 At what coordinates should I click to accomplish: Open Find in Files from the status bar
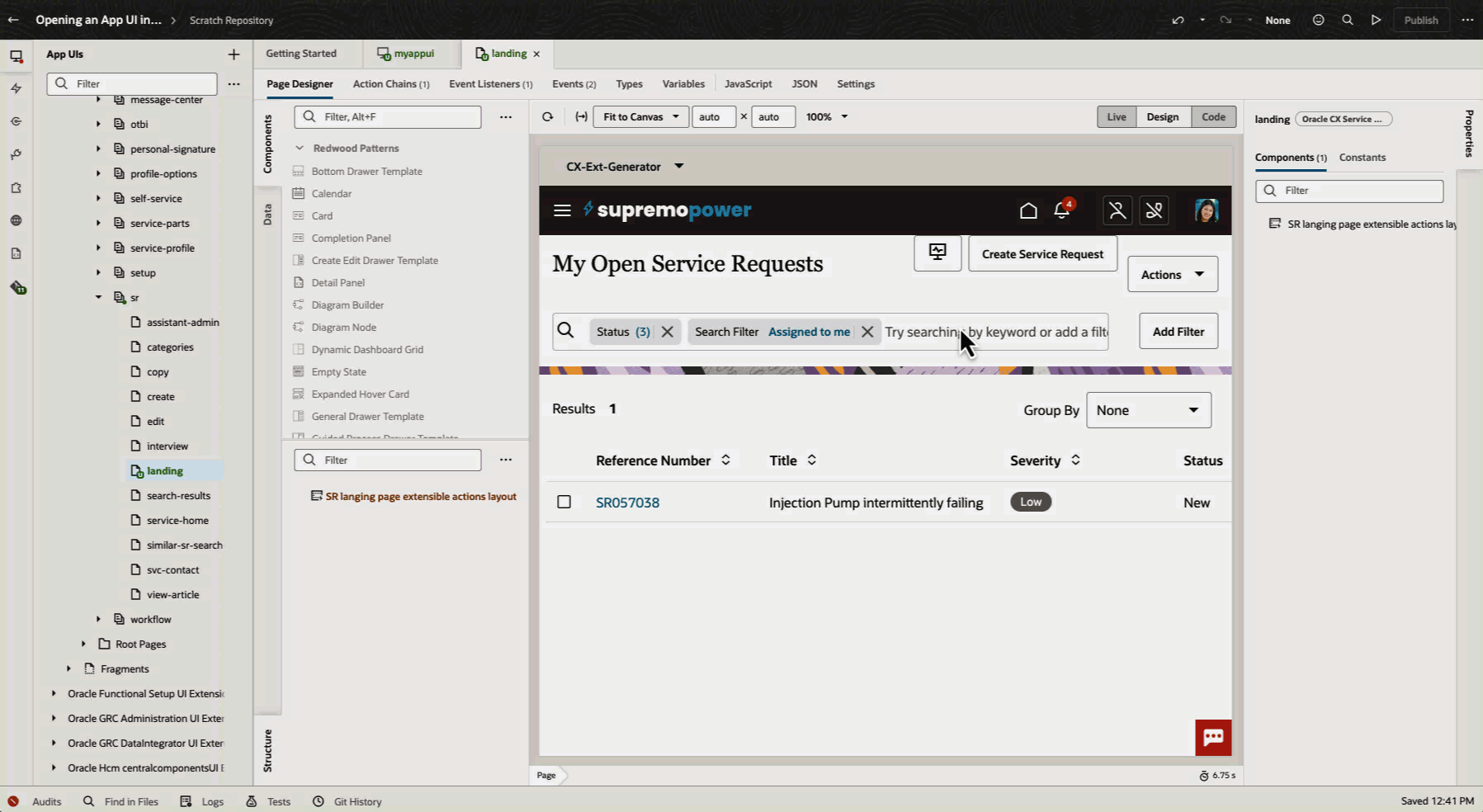point(121,801)
